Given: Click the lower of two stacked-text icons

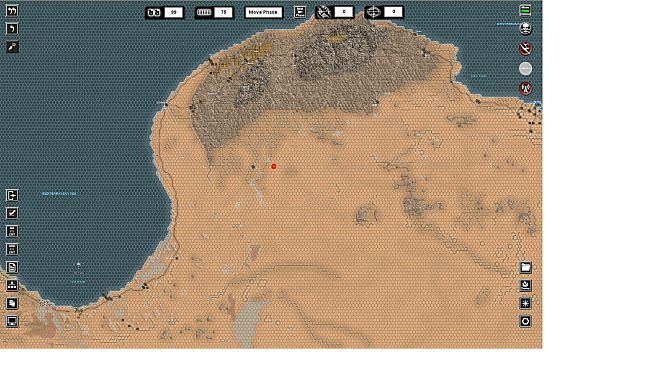Looking at the screenshot, I should tap(12, 249).
